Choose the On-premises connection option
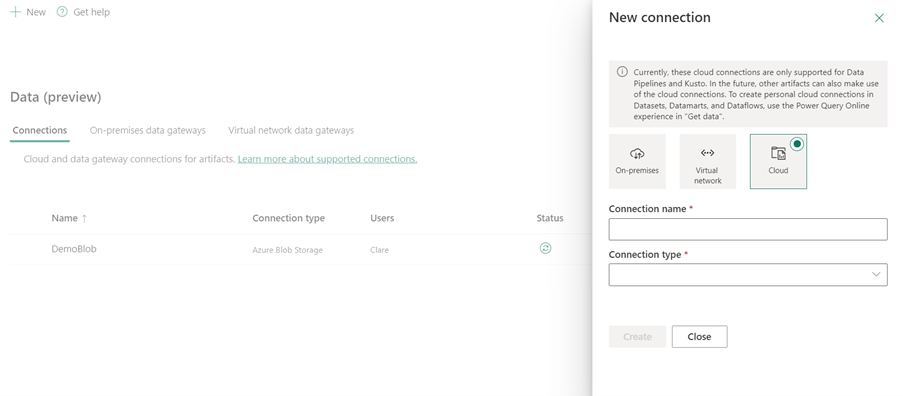This screenshot has width=903, height=396. [637, 162]
